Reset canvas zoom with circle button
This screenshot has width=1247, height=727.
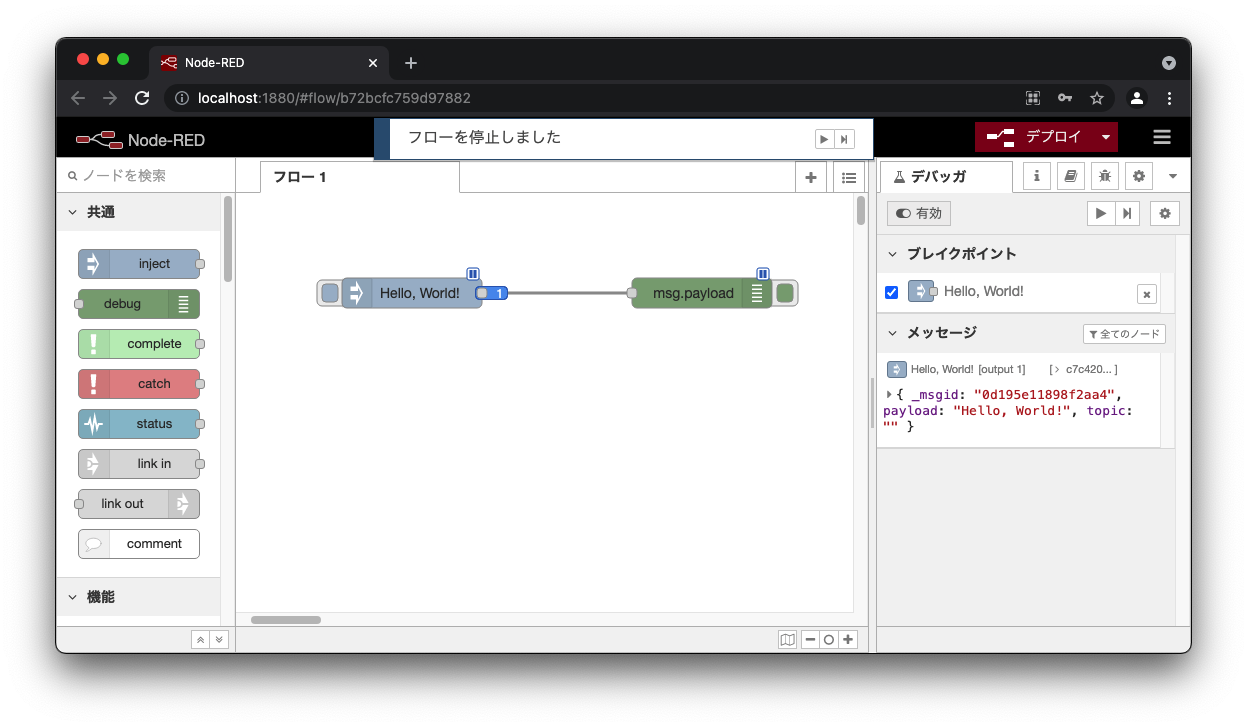pyautogui.click(x=829, y=640)
